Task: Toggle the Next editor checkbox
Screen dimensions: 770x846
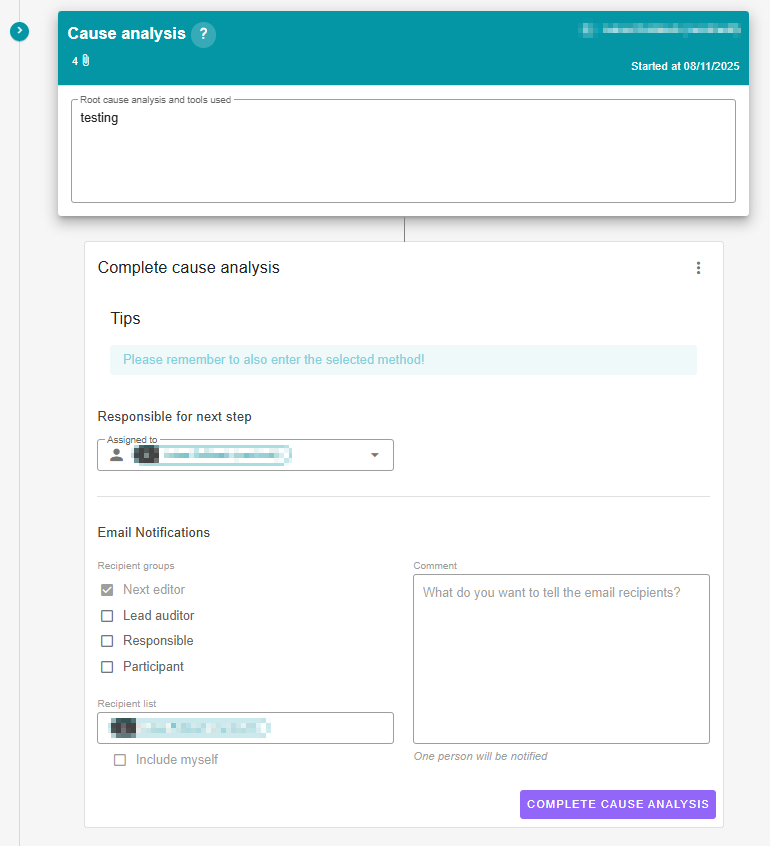Action: (x=107, y=590)
